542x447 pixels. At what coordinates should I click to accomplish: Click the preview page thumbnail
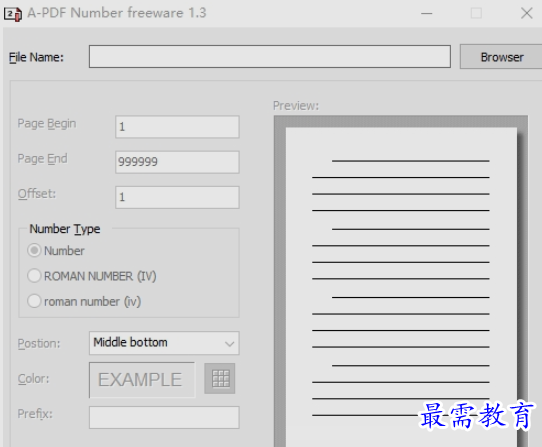(401, 287)
